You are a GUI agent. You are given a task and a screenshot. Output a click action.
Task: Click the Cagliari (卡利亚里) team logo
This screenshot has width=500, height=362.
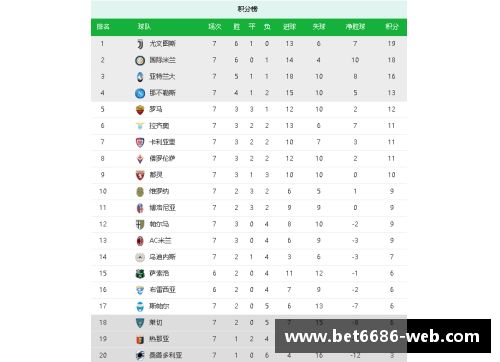tap(140, 142)
